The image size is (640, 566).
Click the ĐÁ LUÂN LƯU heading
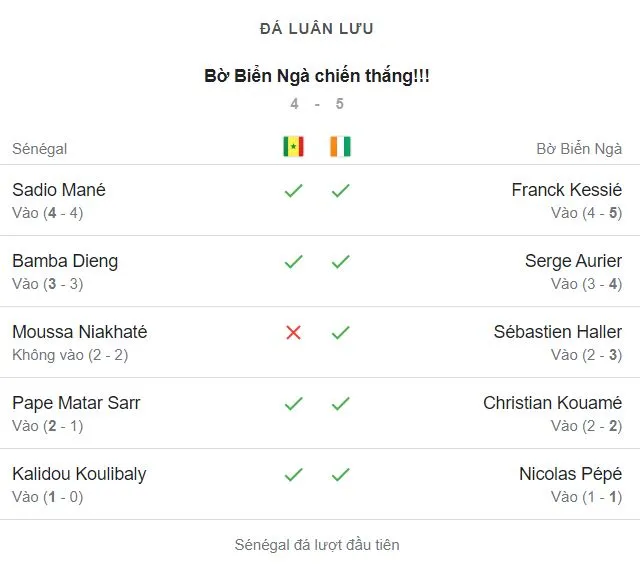(x=317, y=29)
